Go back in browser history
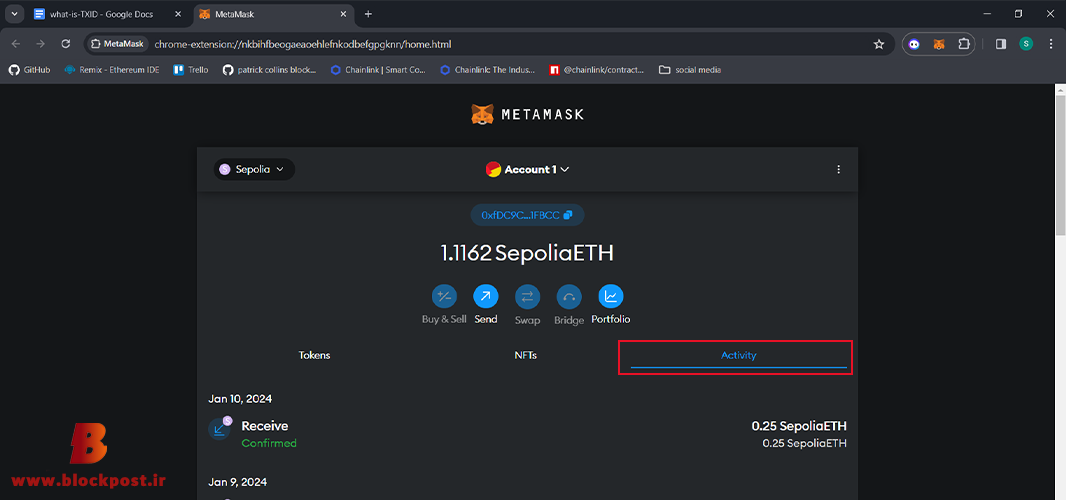The height and width of the screenshot is (500, 1066). pyautogui.click(x=16, y=44)
